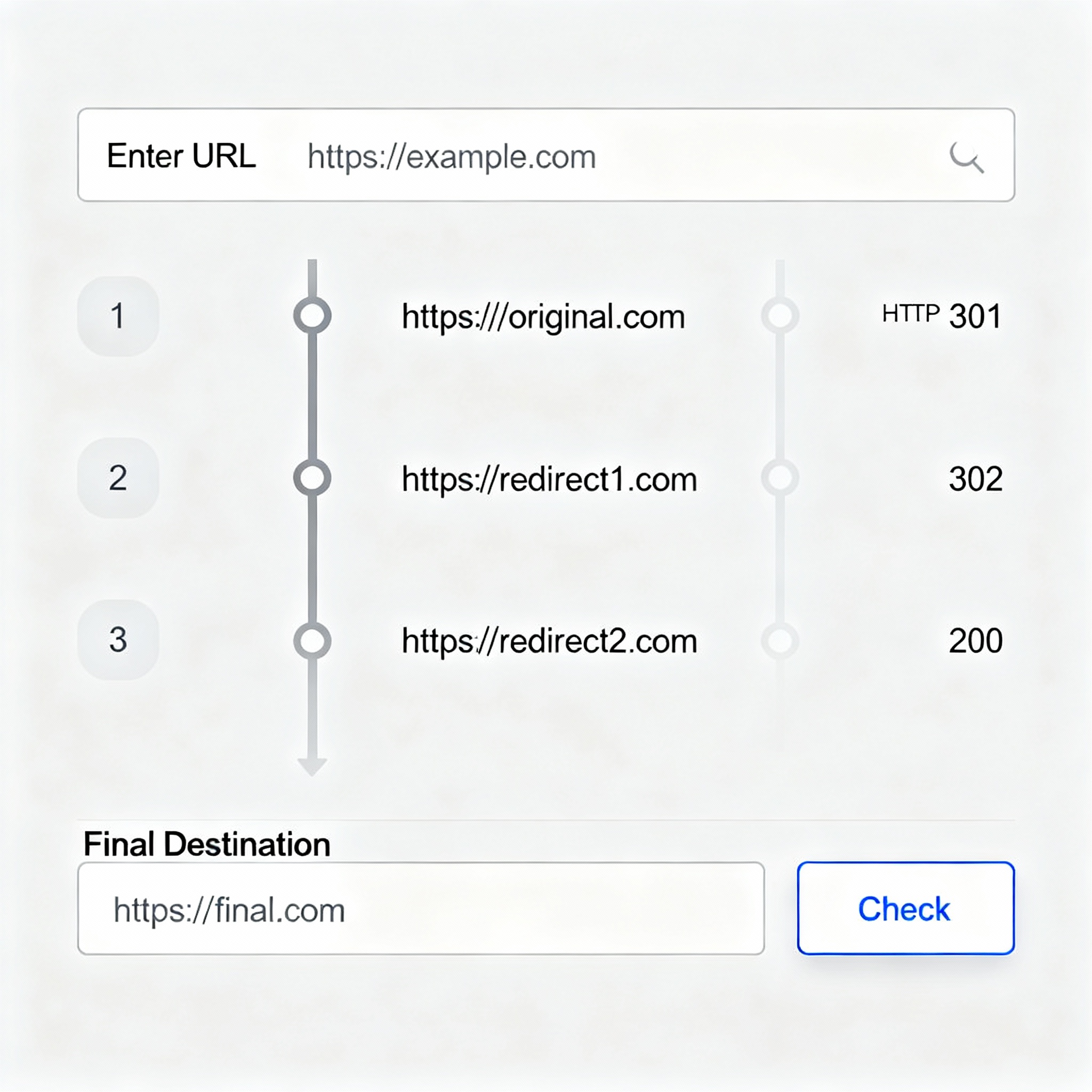Click timeline node beside redirect2.com
The width and height of the screenshot is (1092, 1092).
[312, 640]
